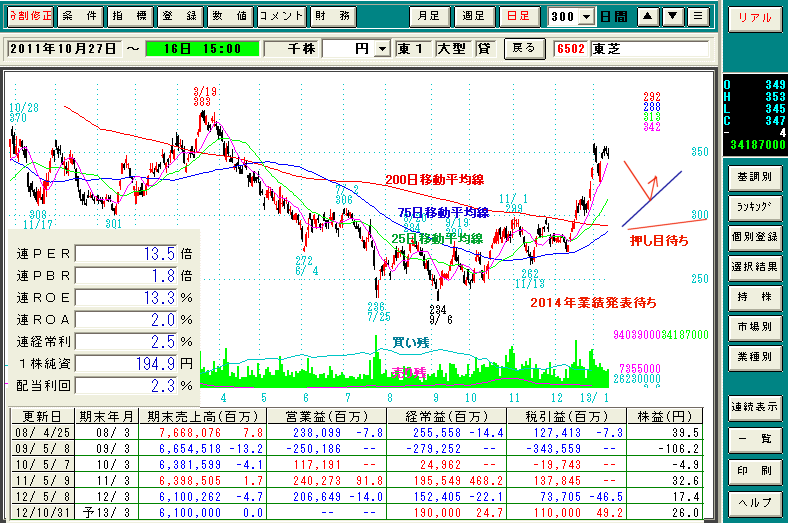This screenshot has width=788, height=523.
Task: Toggle the 財務 financial data view
Action: click(x=333, y=16)
